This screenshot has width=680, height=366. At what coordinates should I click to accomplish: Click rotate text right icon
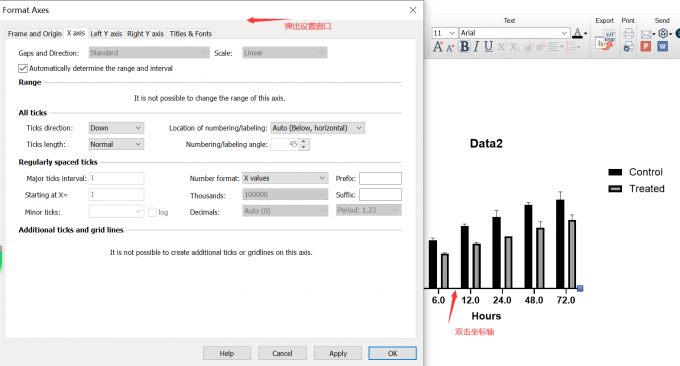540,47
